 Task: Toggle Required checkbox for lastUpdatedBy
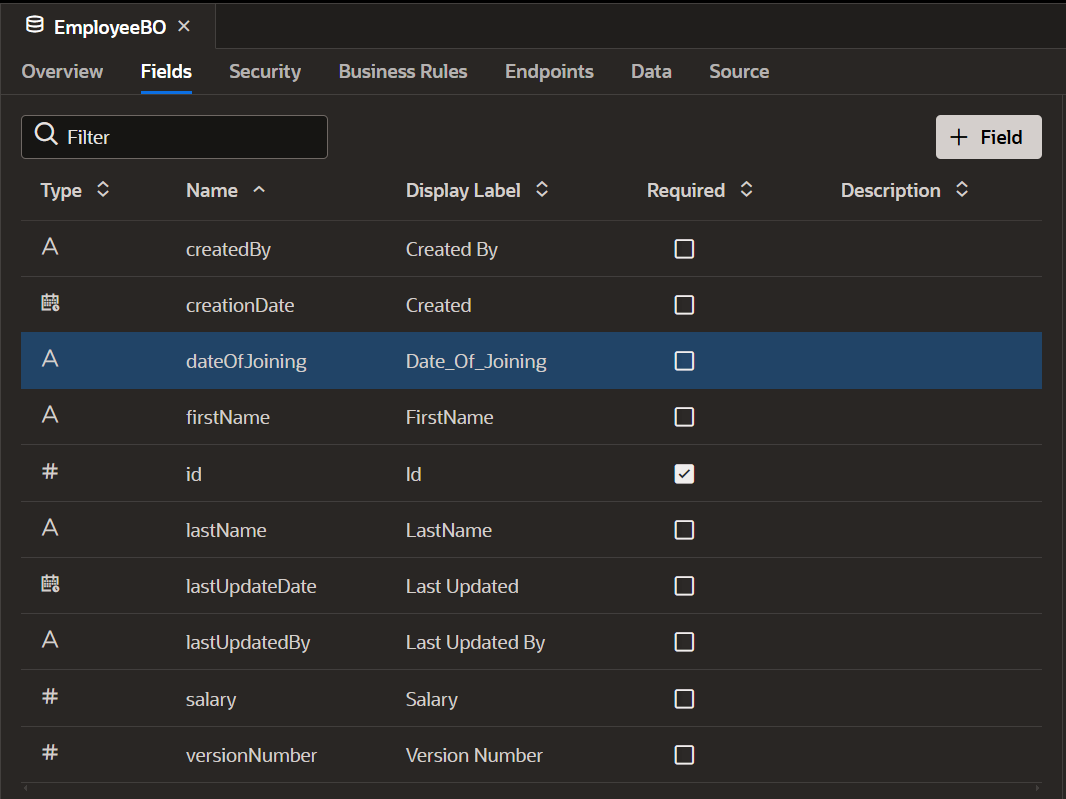coord(684,642)
